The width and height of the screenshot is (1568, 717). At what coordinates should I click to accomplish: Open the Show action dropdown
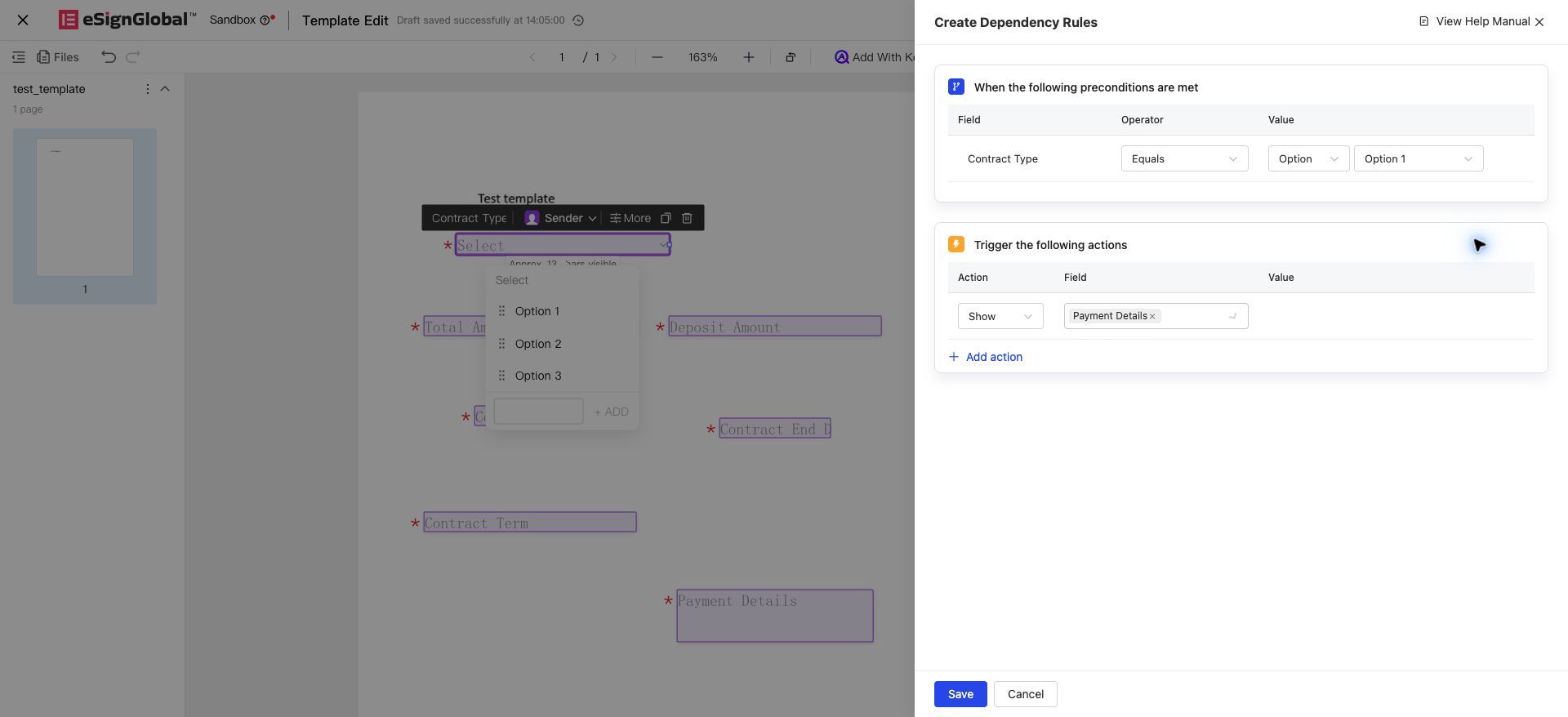pos(1000,316)
